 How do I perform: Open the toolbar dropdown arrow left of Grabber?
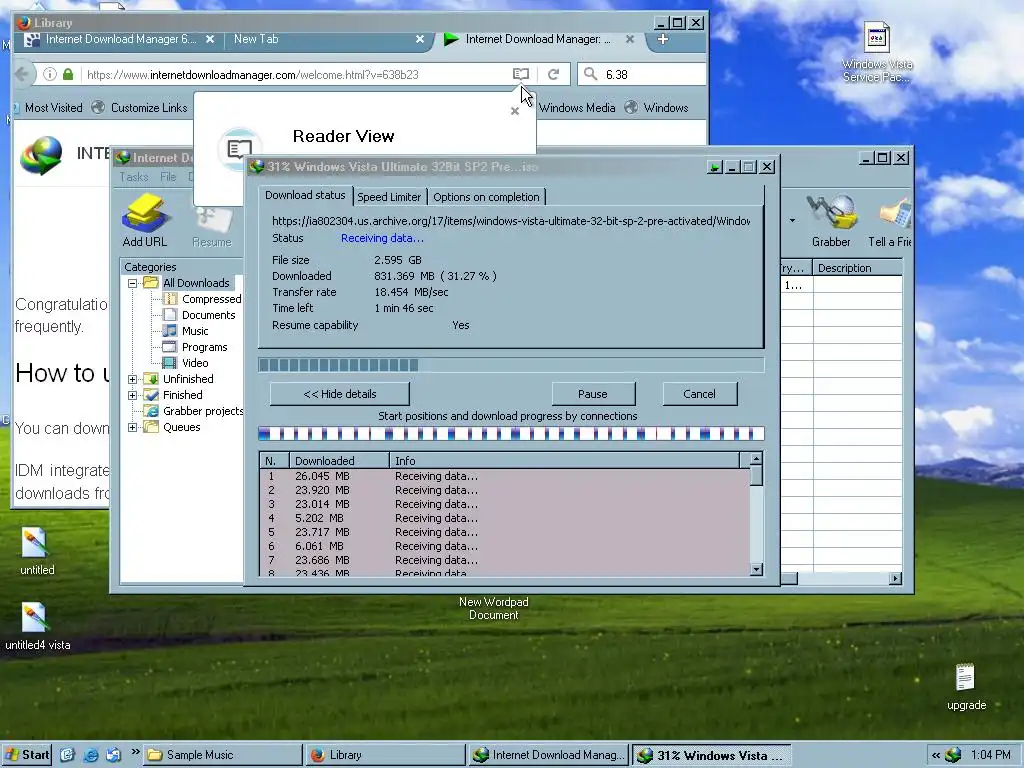coord(792,220)
